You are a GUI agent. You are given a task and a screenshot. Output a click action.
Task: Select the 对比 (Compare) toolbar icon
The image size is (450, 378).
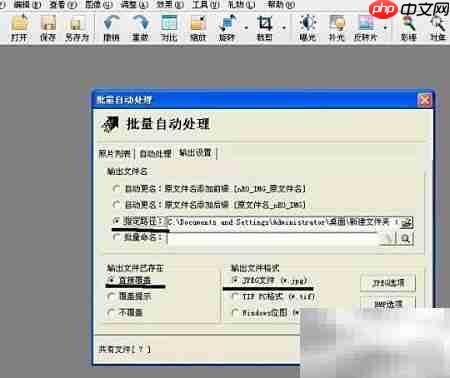click(169, 28)
